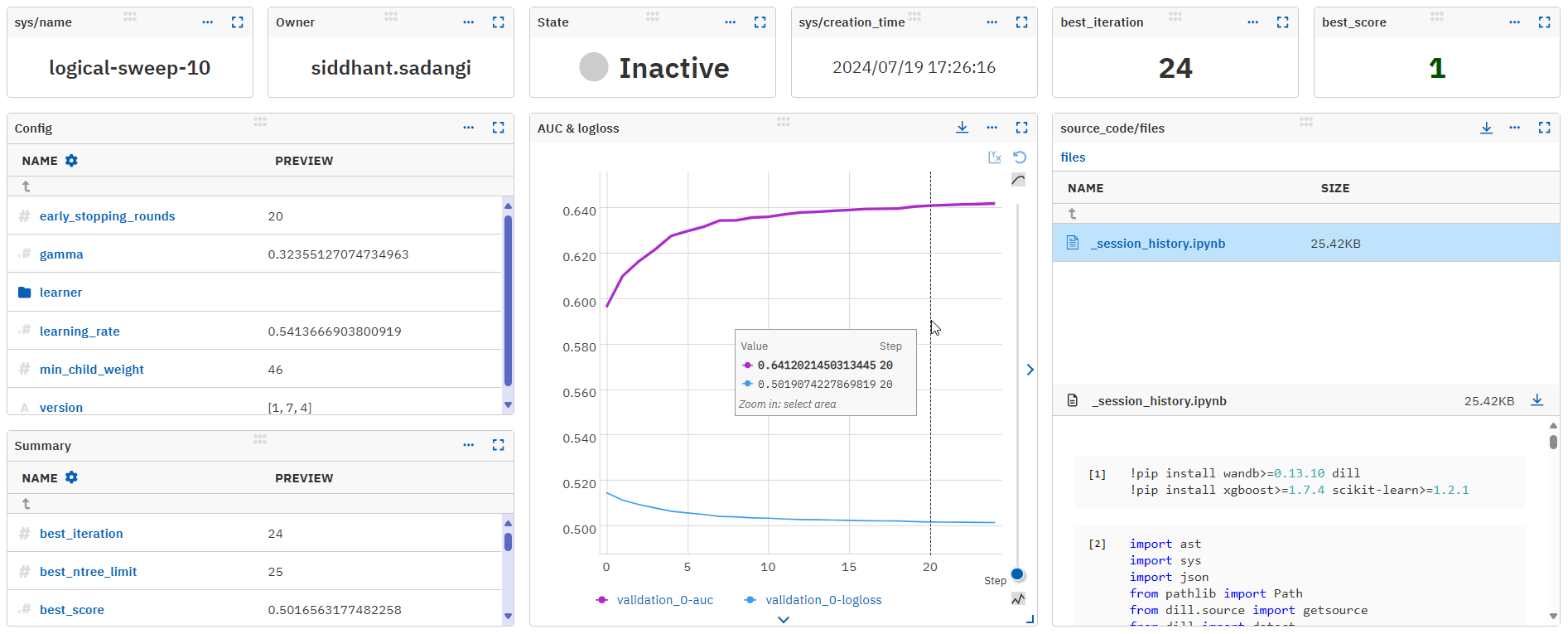
Task: Click best_score value 0.5016563177482258
Action: (335, 610)
